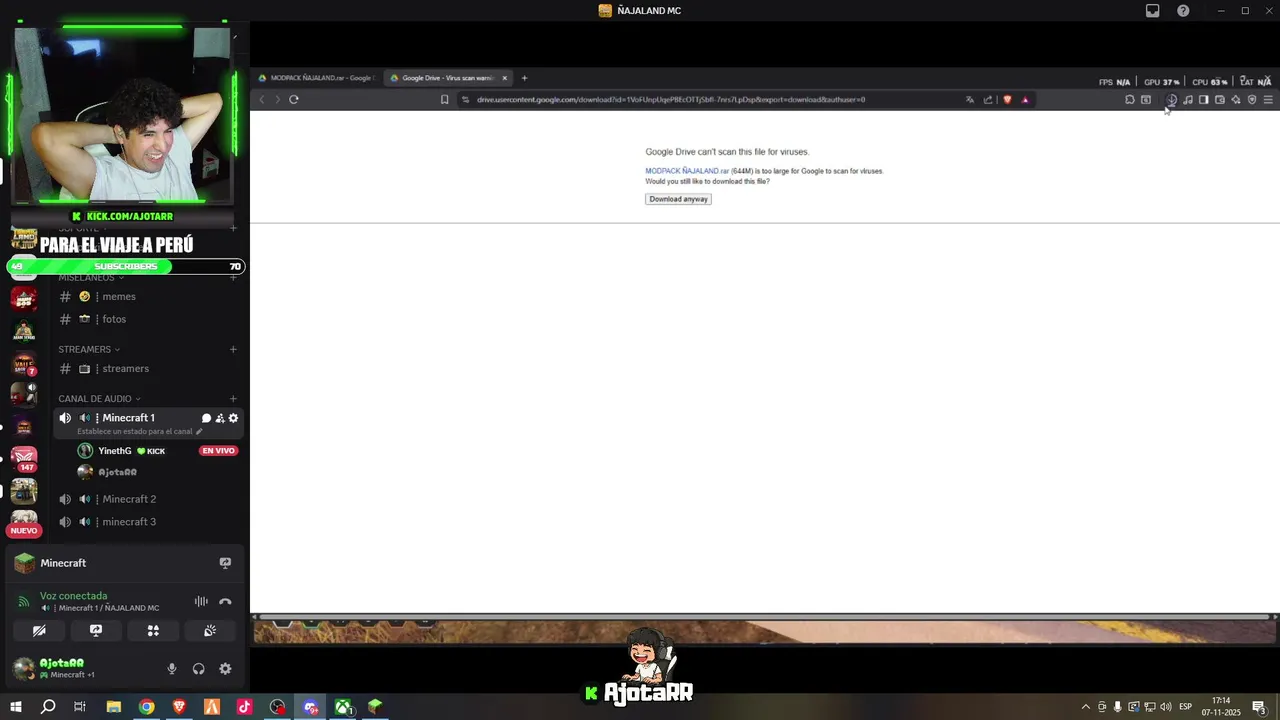
Task: Open Discord help question mark icon
Action: click(x=1183, y=11)
